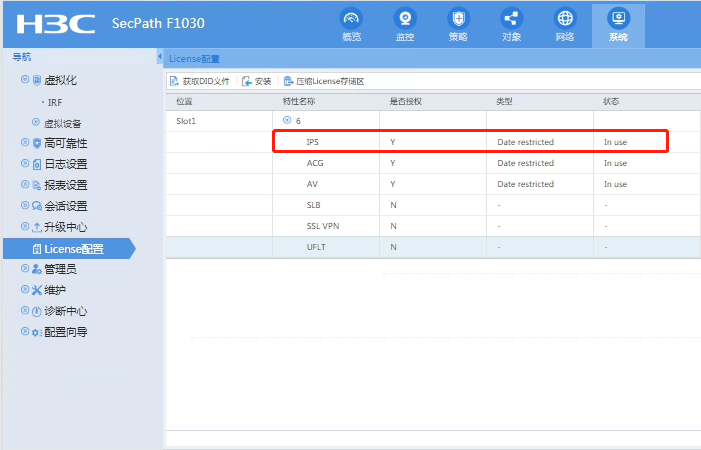This screenshot has height=450, width=701.
Task: Expand the 高可靠性 node
Action: point(25,143)
